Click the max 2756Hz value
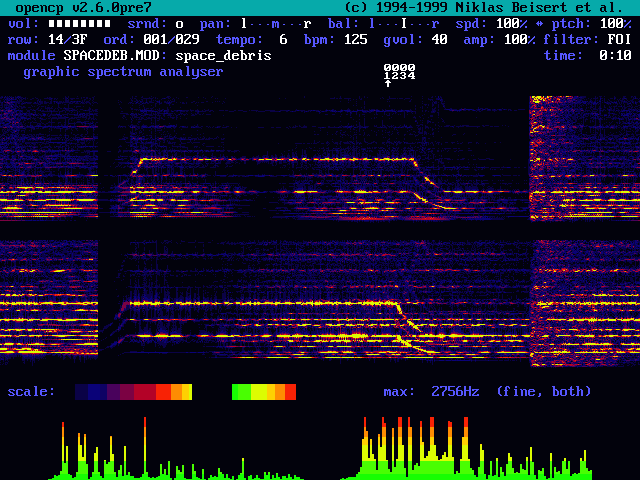The image size is (640, 480). 455,392
